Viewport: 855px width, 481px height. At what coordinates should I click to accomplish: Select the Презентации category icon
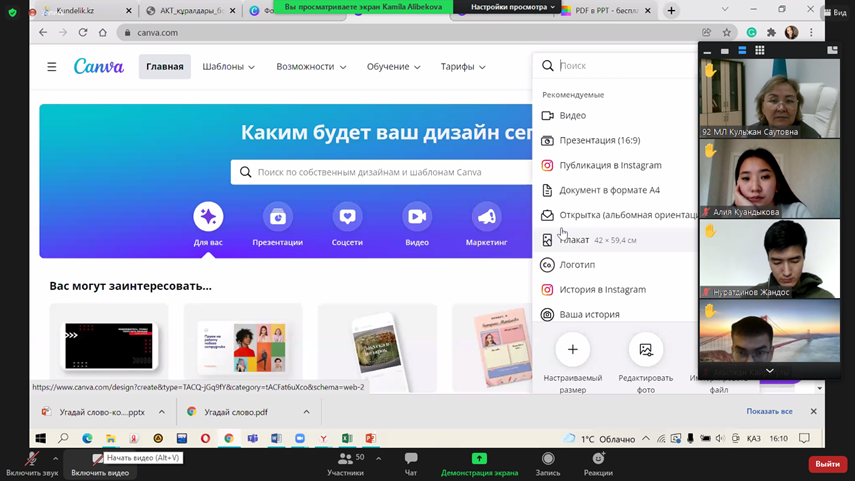click(277, 217)
